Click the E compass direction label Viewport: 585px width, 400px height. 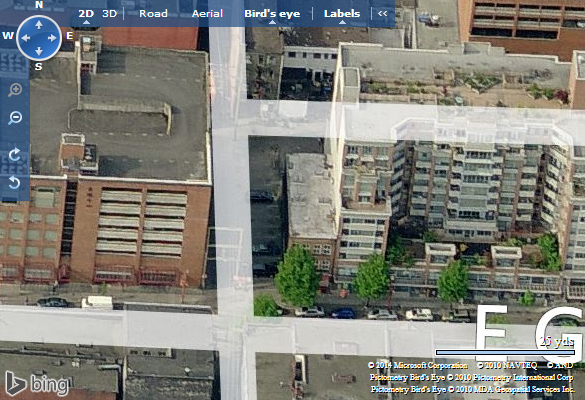pyautogui.click(x=69, y=36)
